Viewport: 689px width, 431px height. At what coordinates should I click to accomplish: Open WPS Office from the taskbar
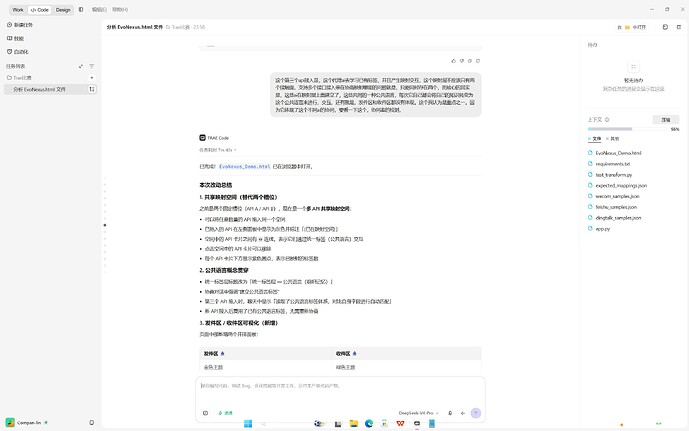click(x=400, y=424)
